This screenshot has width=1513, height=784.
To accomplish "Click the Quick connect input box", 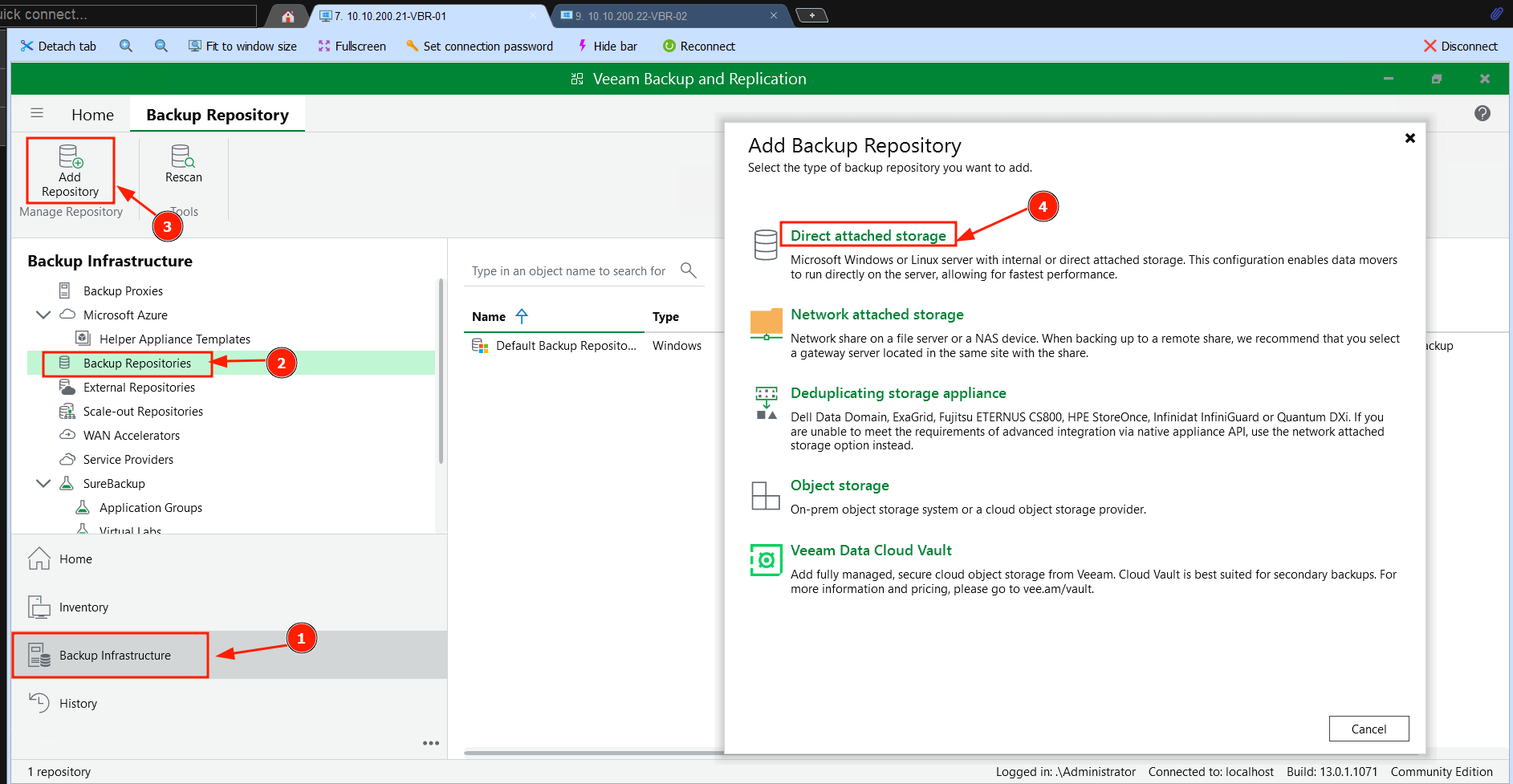I will pos(128,14).
